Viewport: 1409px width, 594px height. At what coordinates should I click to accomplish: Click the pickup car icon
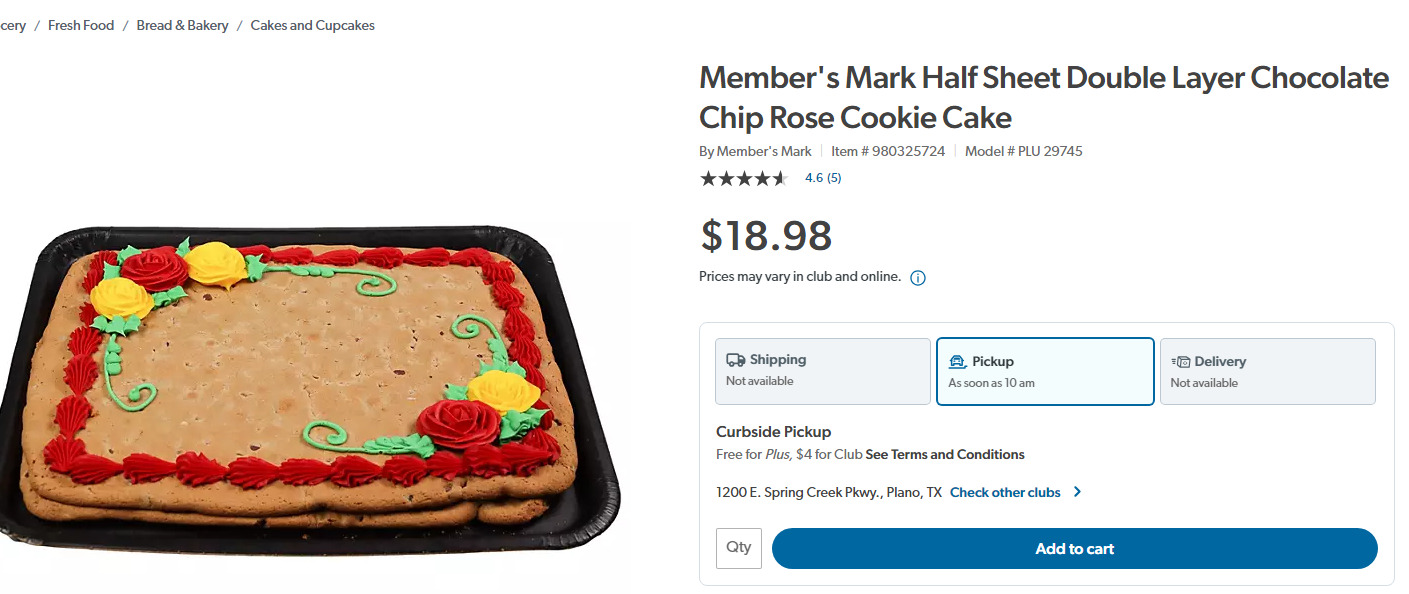point(957,362)
